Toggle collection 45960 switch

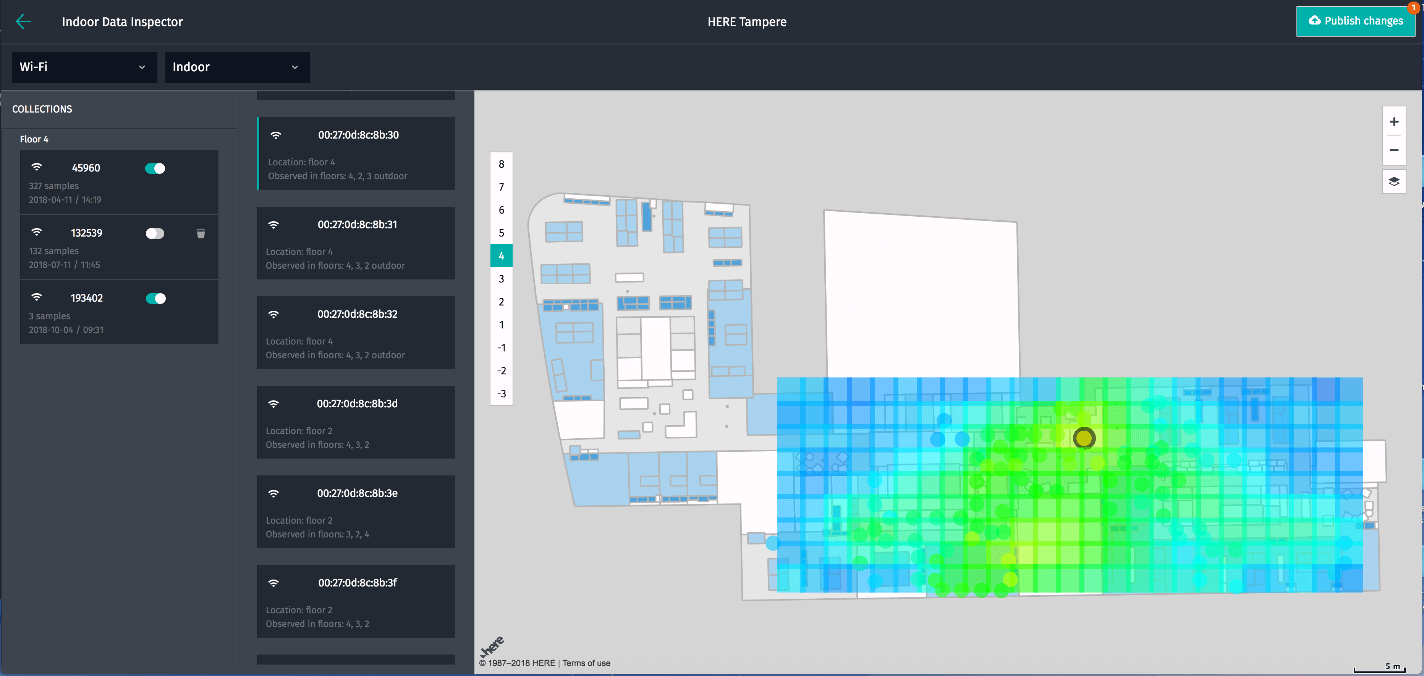coord(155,168)
